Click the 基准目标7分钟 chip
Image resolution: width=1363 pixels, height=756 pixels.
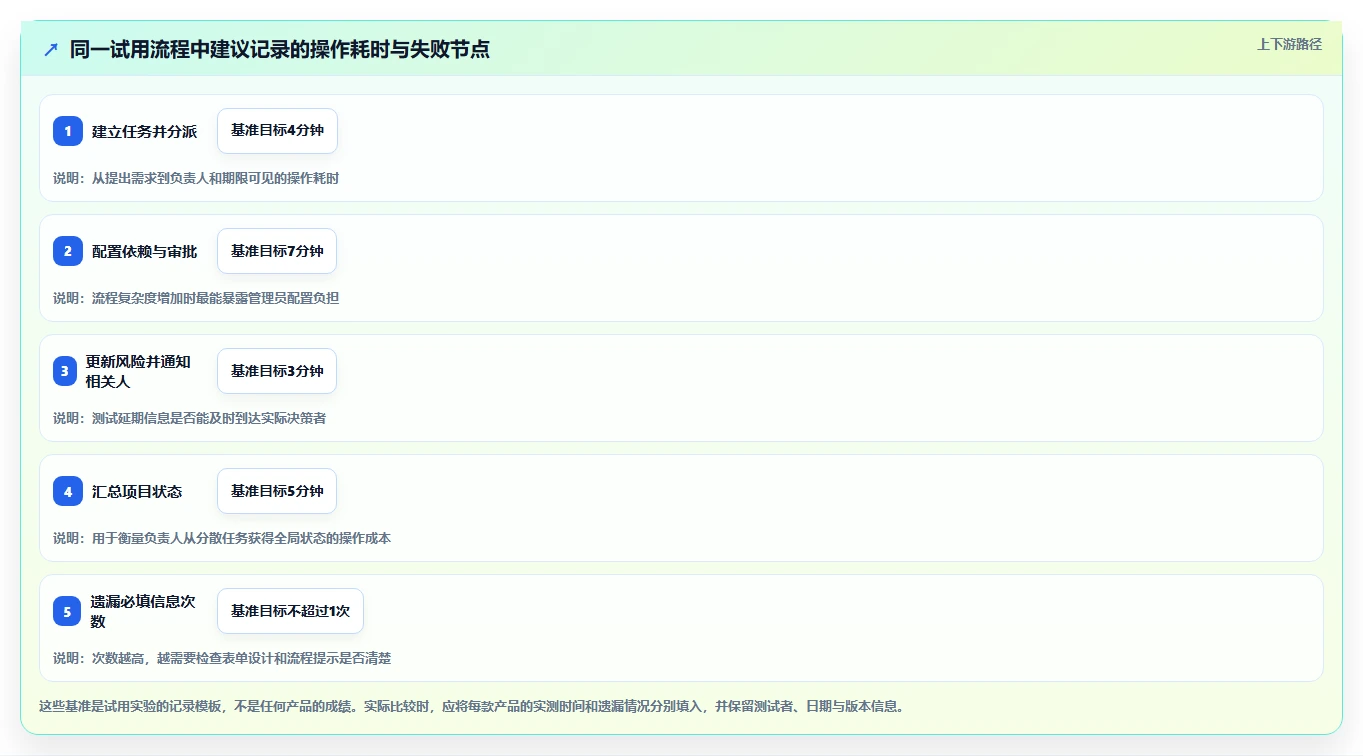pyautogui.click(x=277, y=251)
